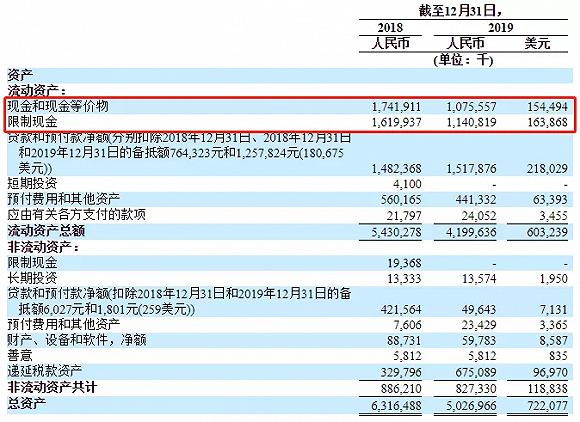Select the value 7,131

[x=553, y=310]
